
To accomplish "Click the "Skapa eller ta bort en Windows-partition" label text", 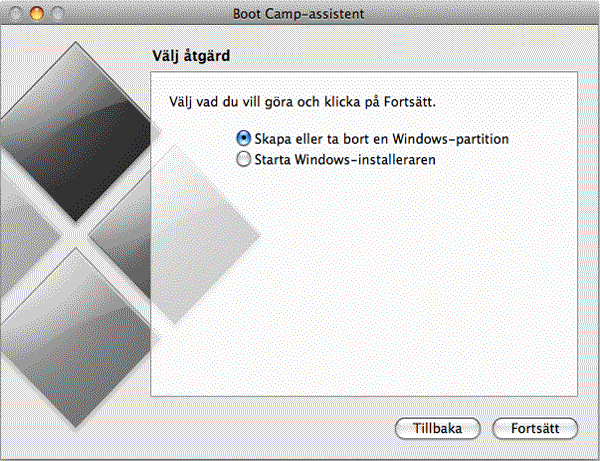I will tap(382, 139).
